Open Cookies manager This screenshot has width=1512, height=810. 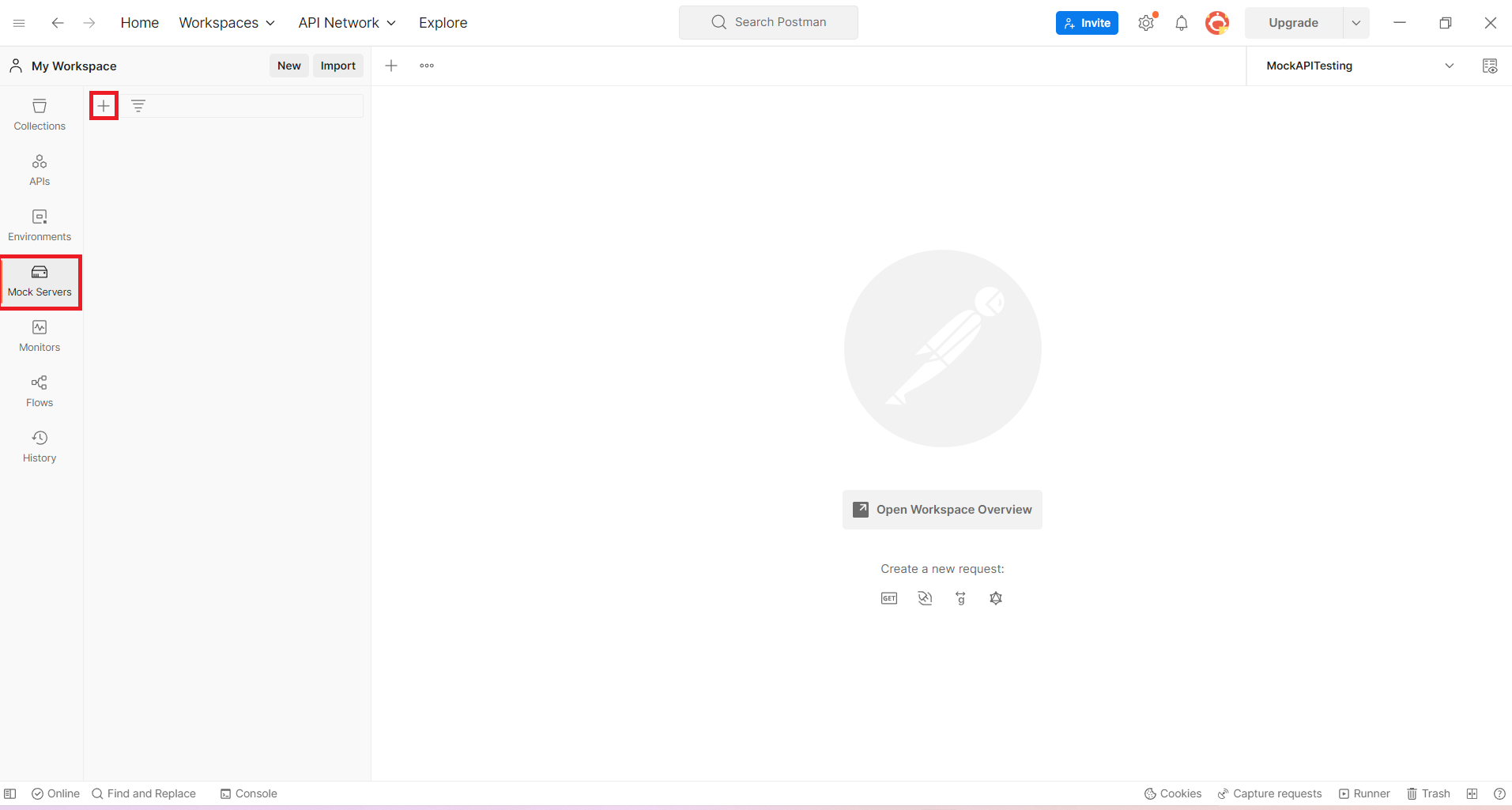click(1173, 793)
